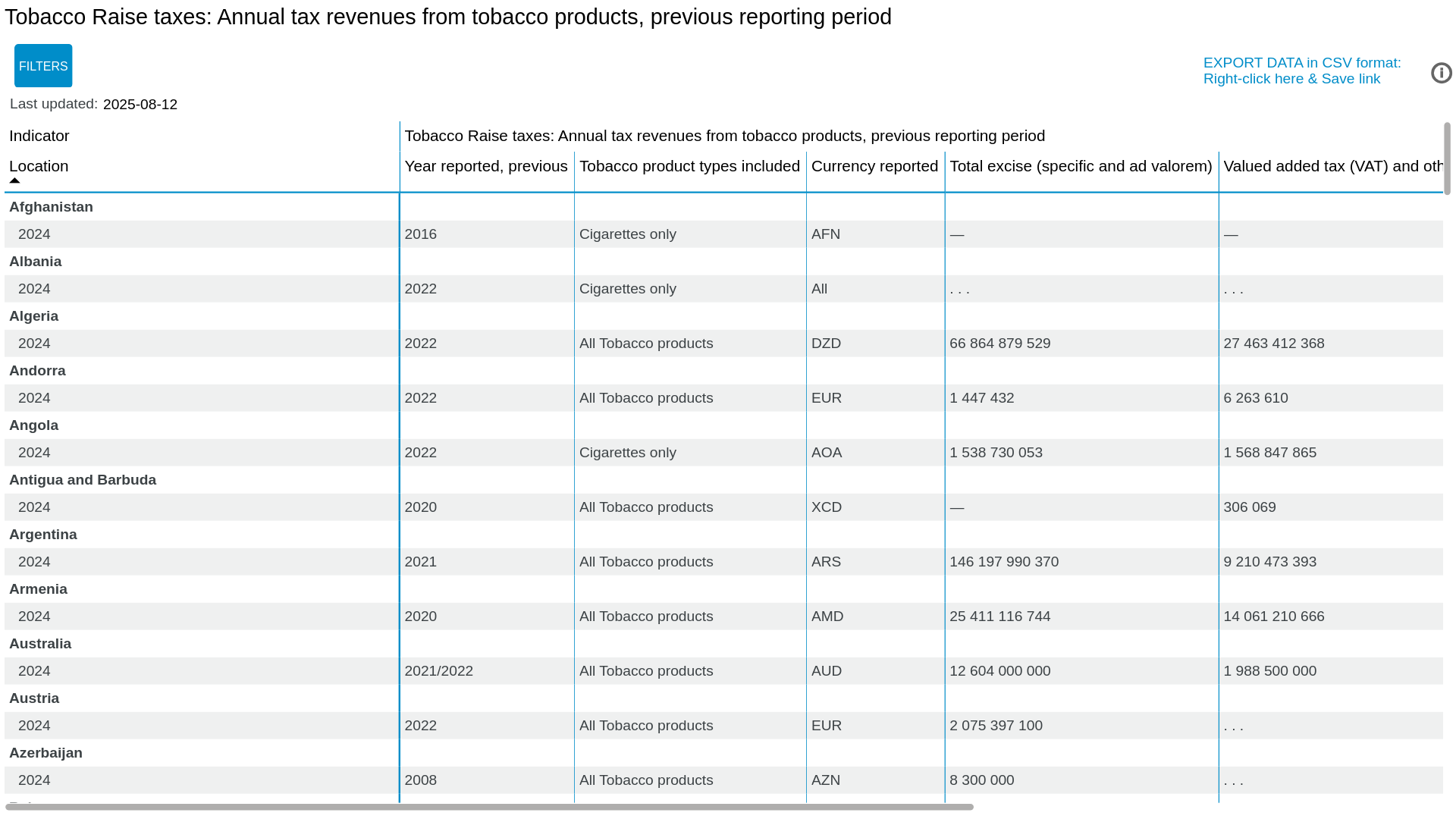Click the AOA currency cell
This screenshot has width=1456, height=819.
coord(827,453)
